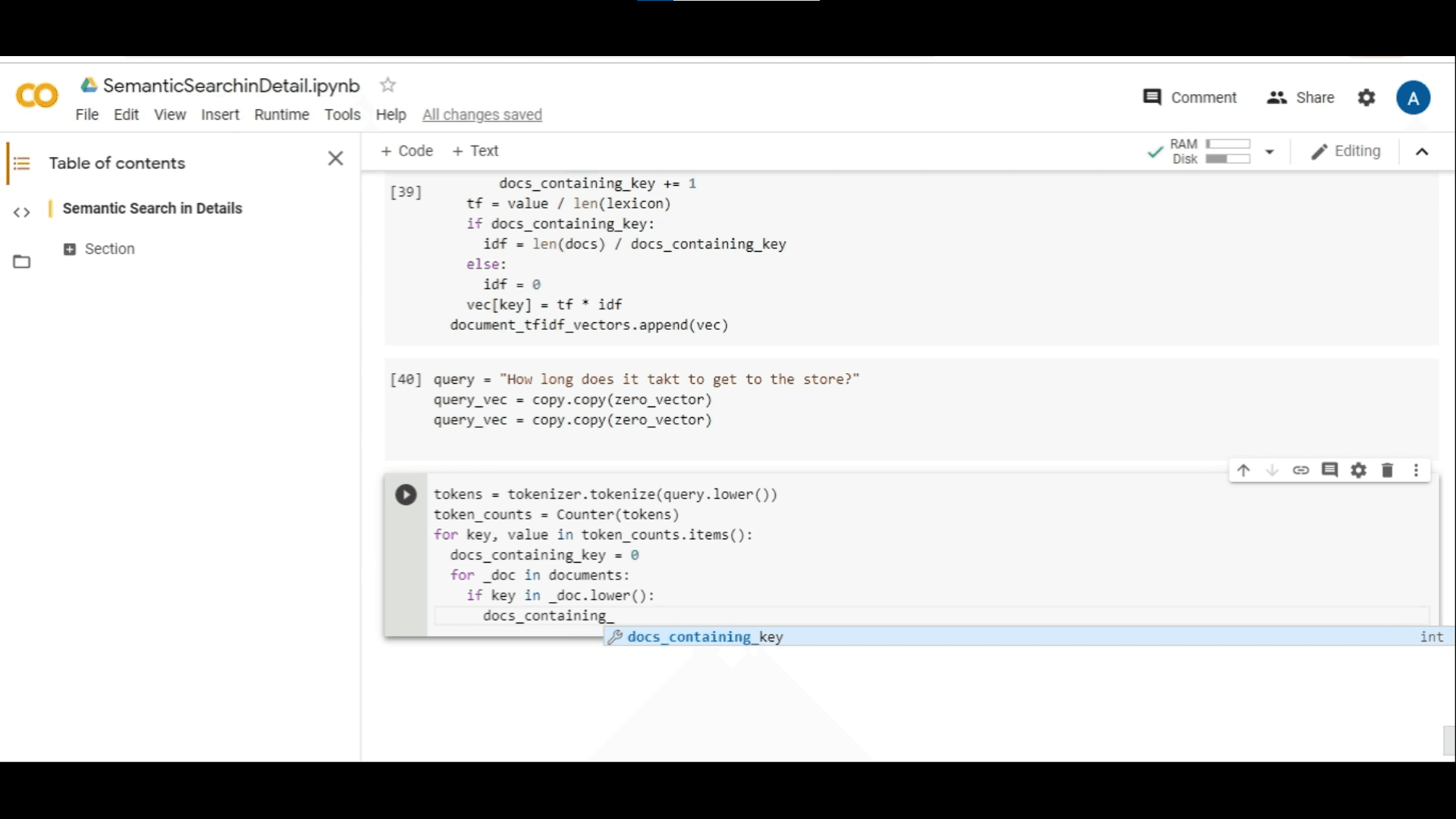Select the Section entry in table of contents
The image size is (1456, 819).
point(110,249)
